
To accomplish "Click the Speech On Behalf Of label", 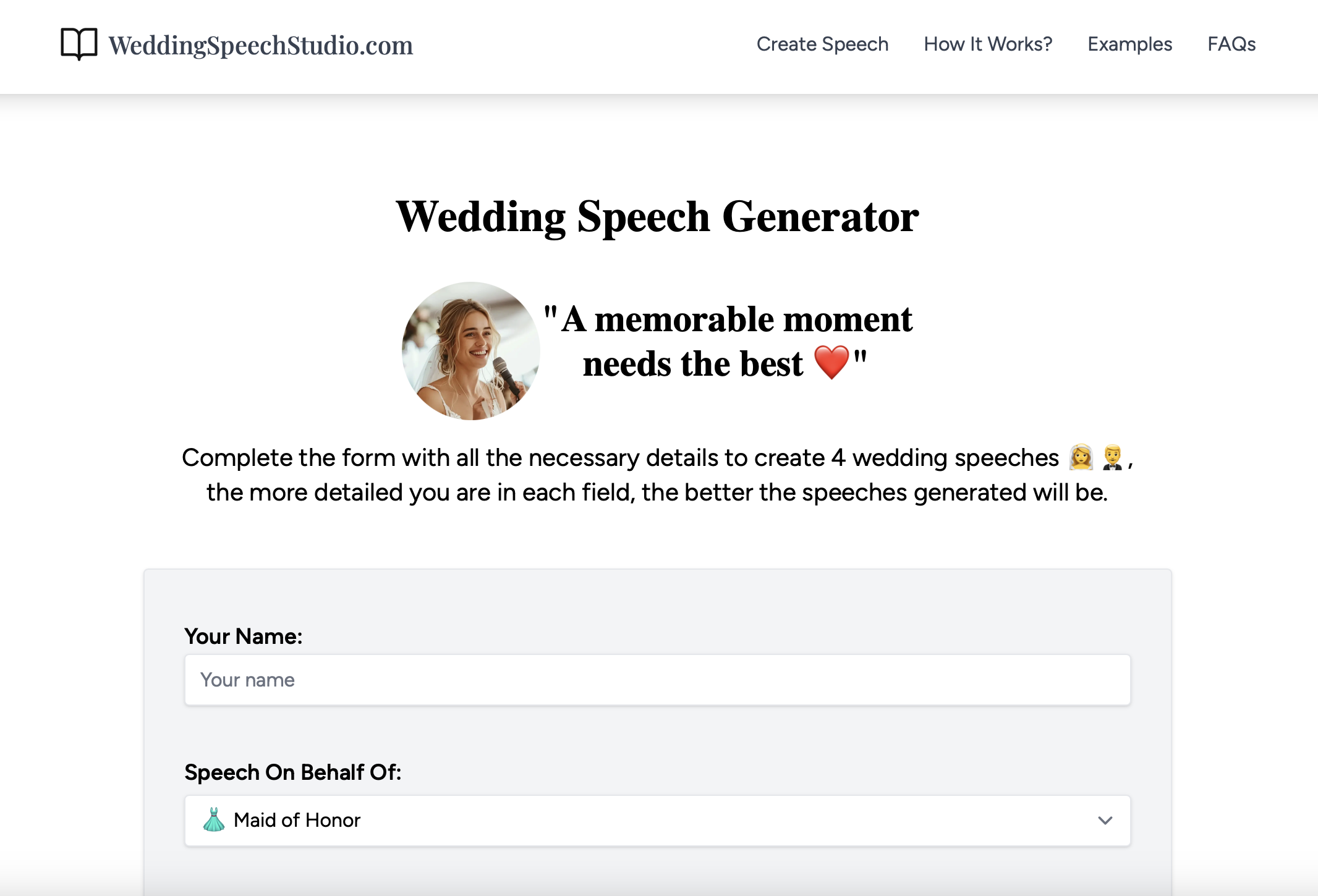I will tap(293, 772).
